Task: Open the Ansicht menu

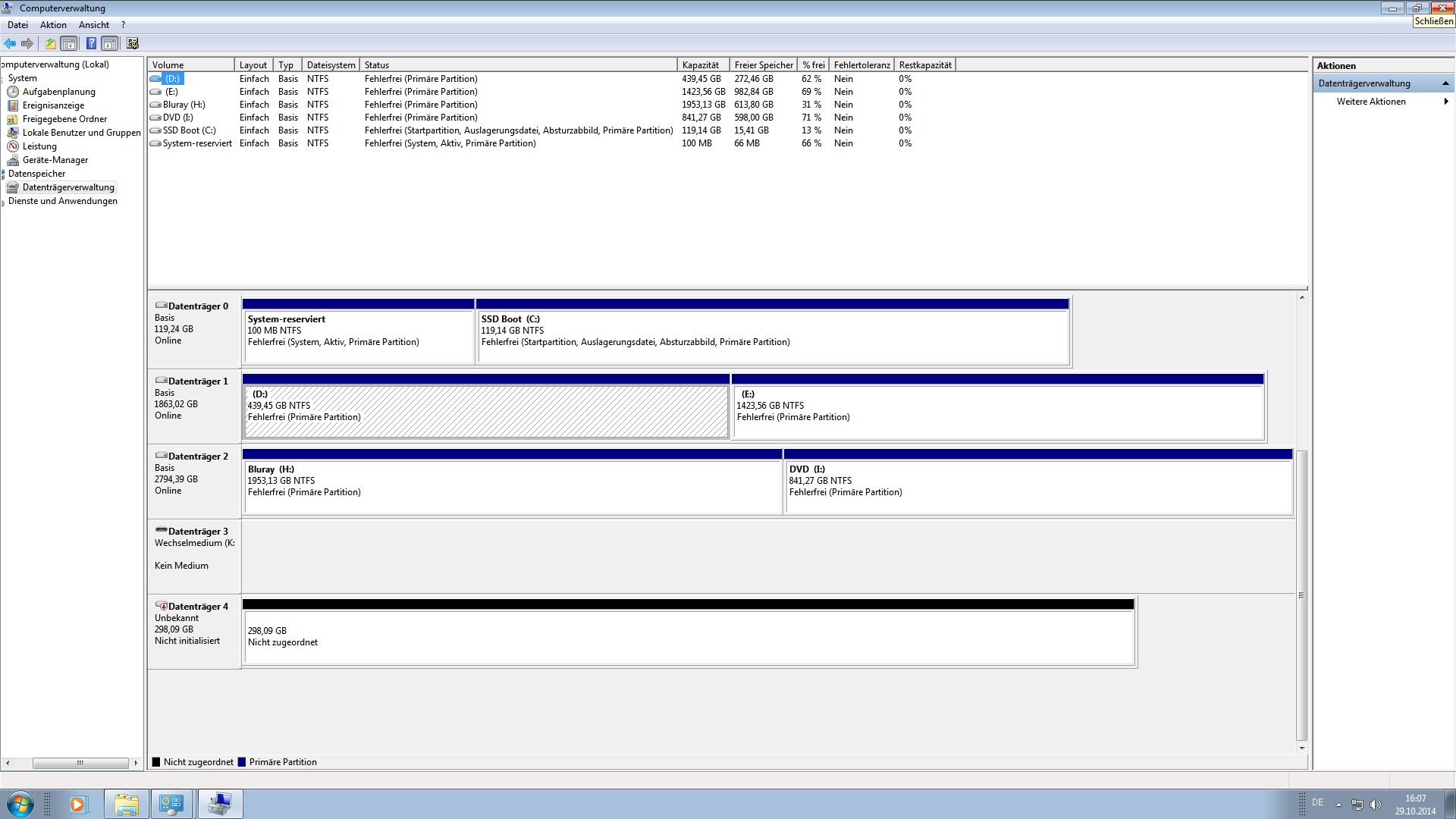Action: pos(94,25)
